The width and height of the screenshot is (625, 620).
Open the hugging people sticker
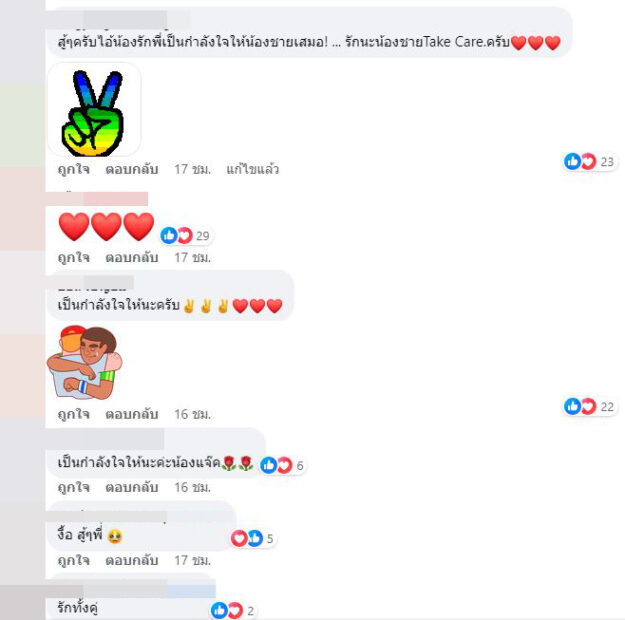point(85,362)
